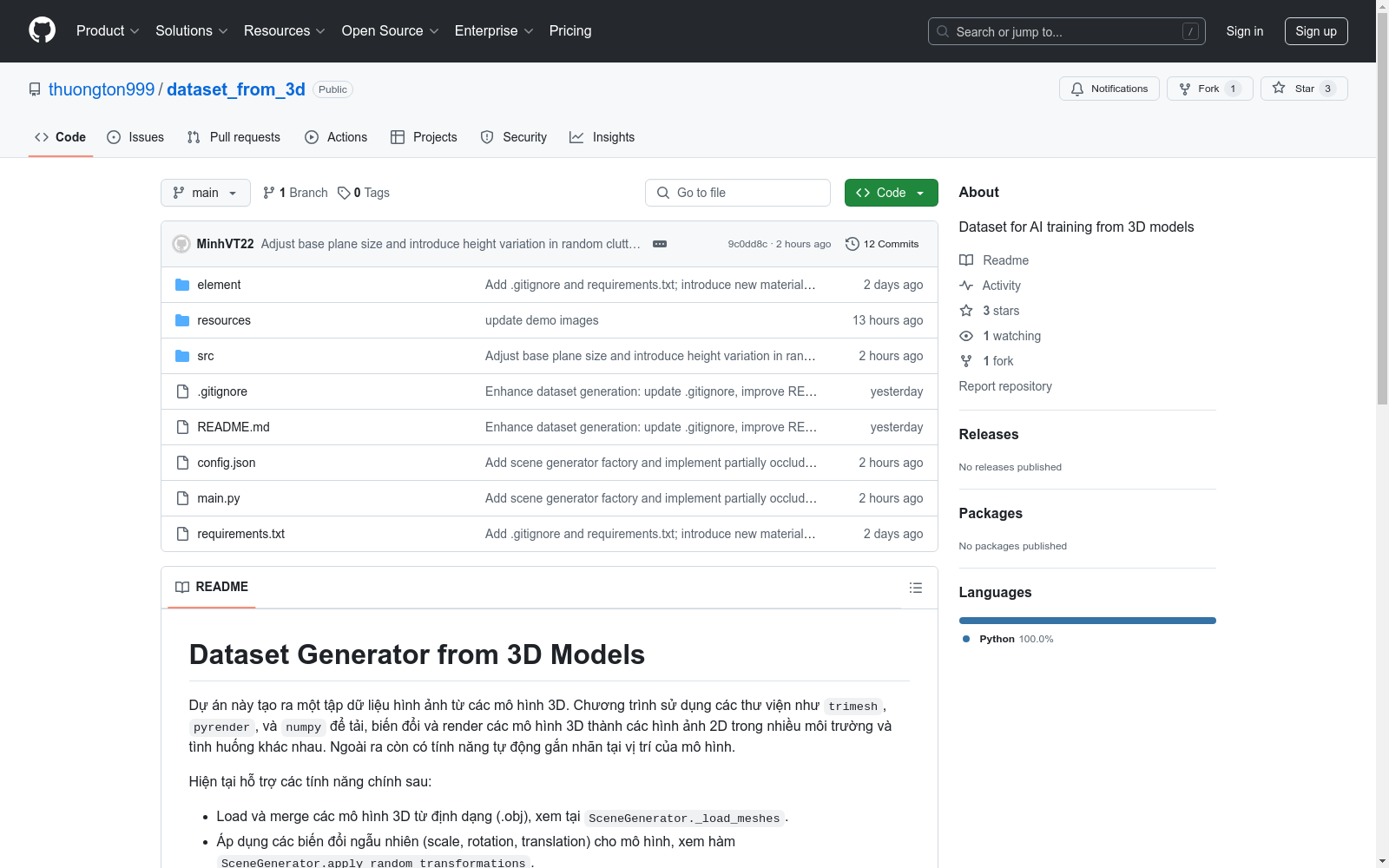Screen dimensions: 1389x868
Task: Click the eye icon beside 1 watching
Action: click(966, 336)
